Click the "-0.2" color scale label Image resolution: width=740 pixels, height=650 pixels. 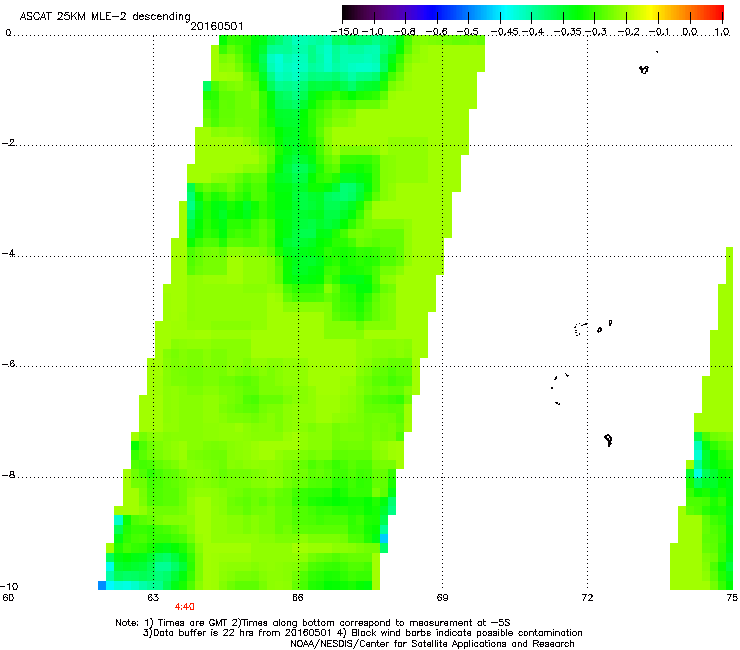point(628,32)
